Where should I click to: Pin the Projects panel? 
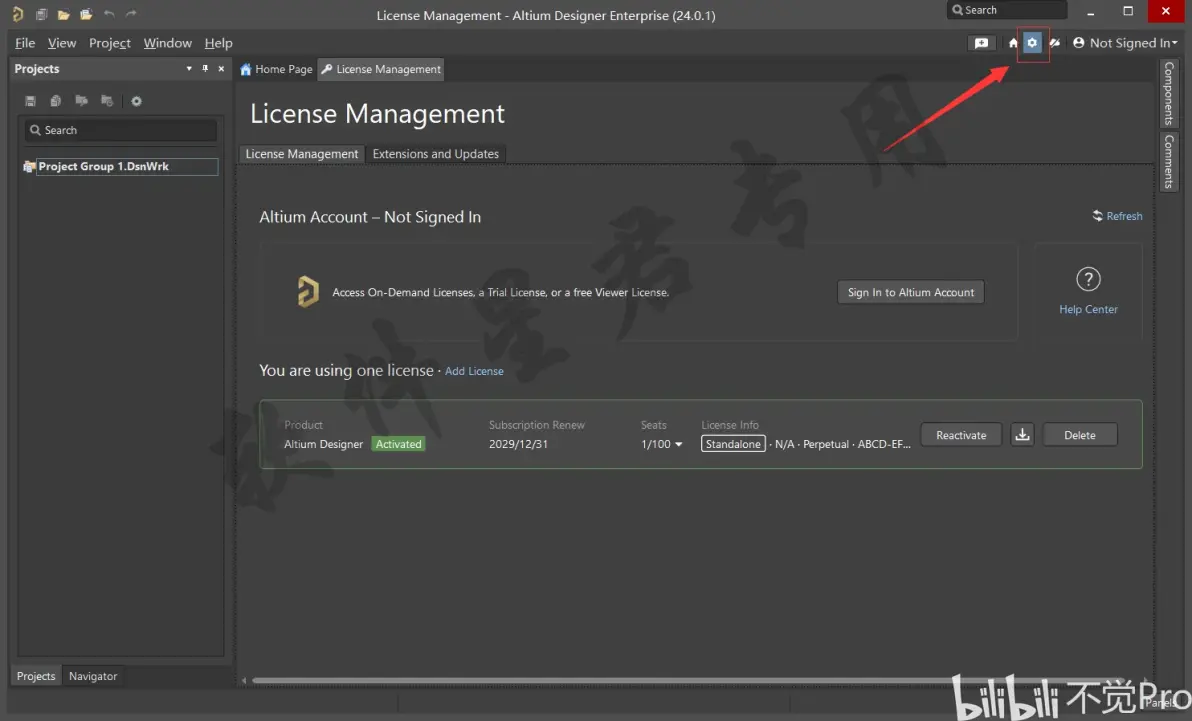pos(205,68)
